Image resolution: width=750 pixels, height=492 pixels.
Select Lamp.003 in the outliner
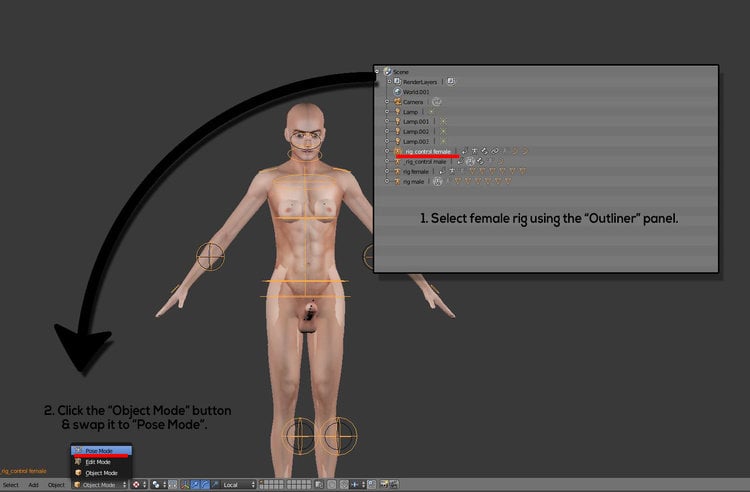click(x=416, y=142)
